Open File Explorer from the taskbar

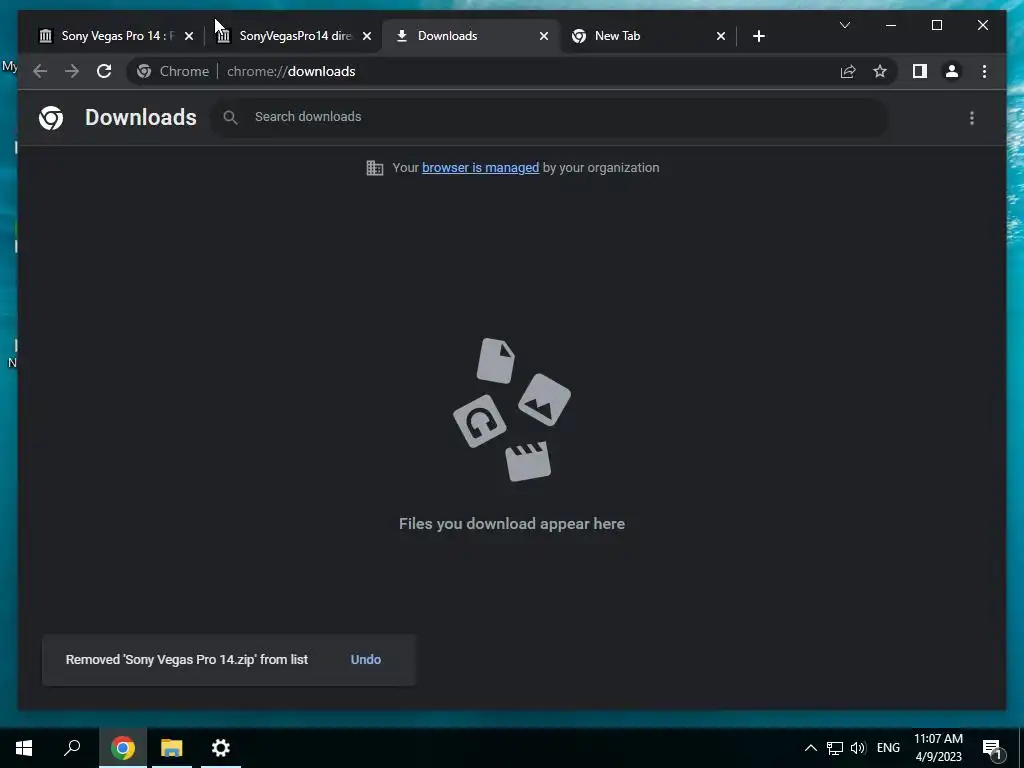tap(171, 748)
